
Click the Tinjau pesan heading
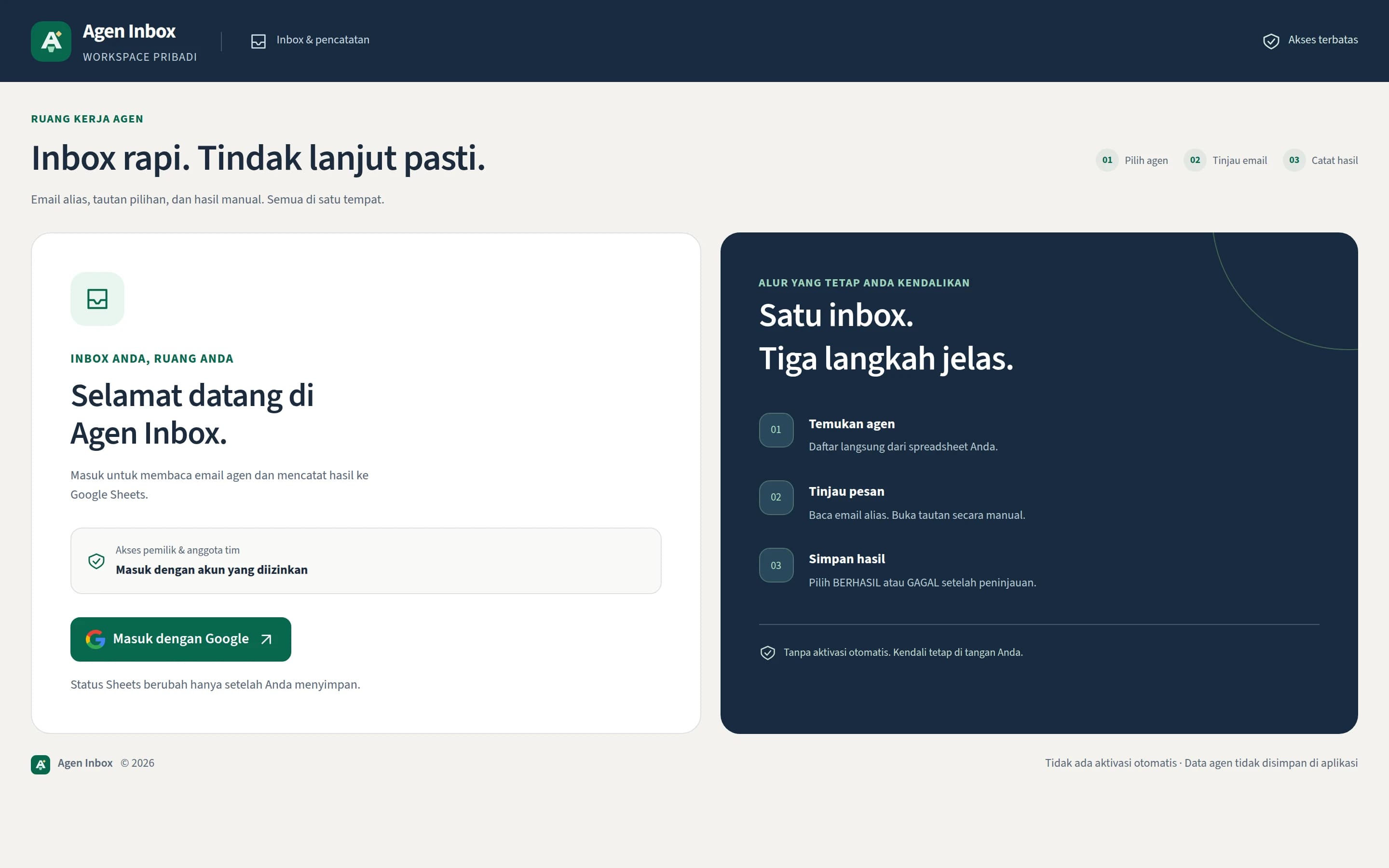coord(846,492)
